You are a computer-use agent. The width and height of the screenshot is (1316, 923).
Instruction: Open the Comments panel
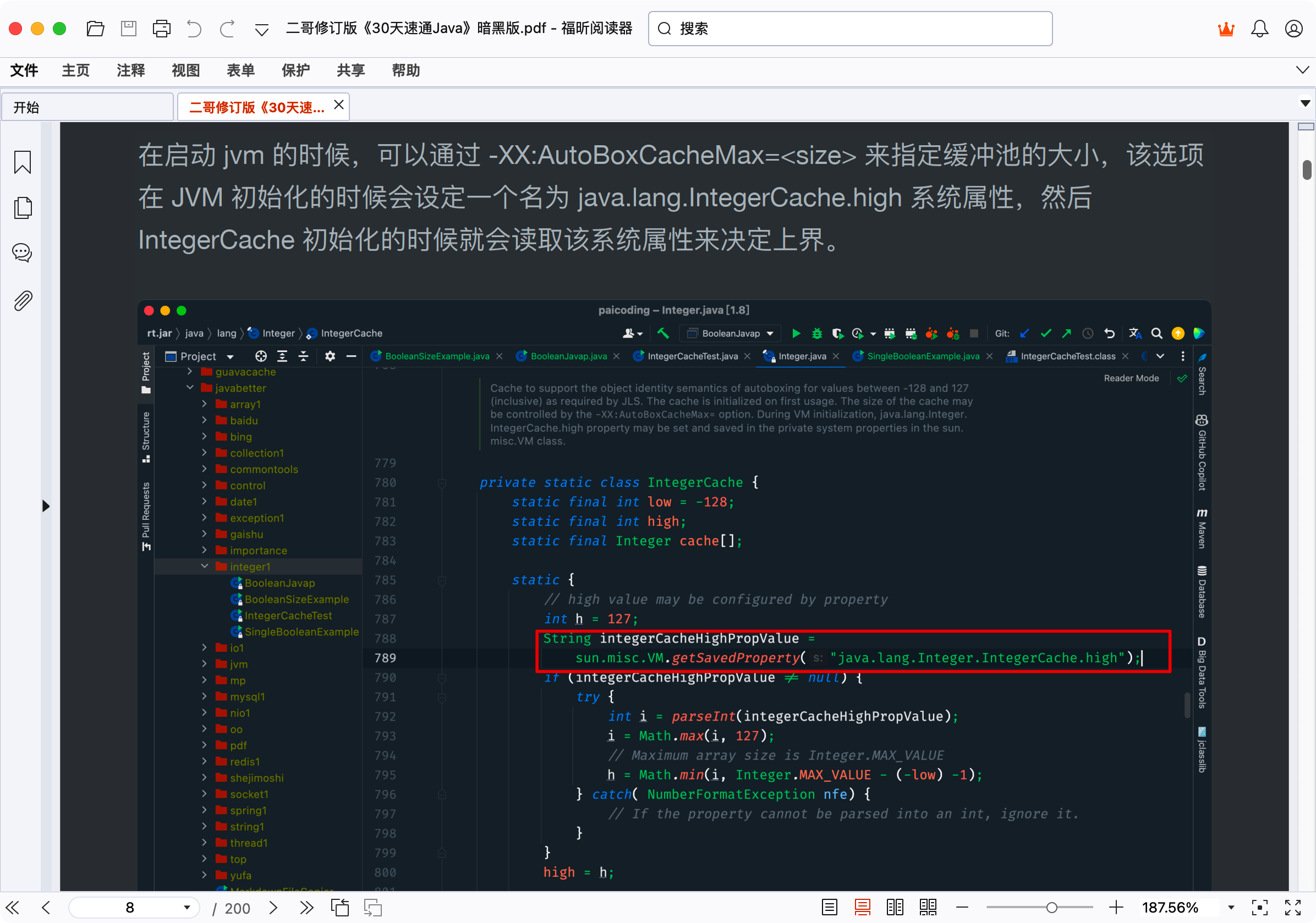click(22, 252)
